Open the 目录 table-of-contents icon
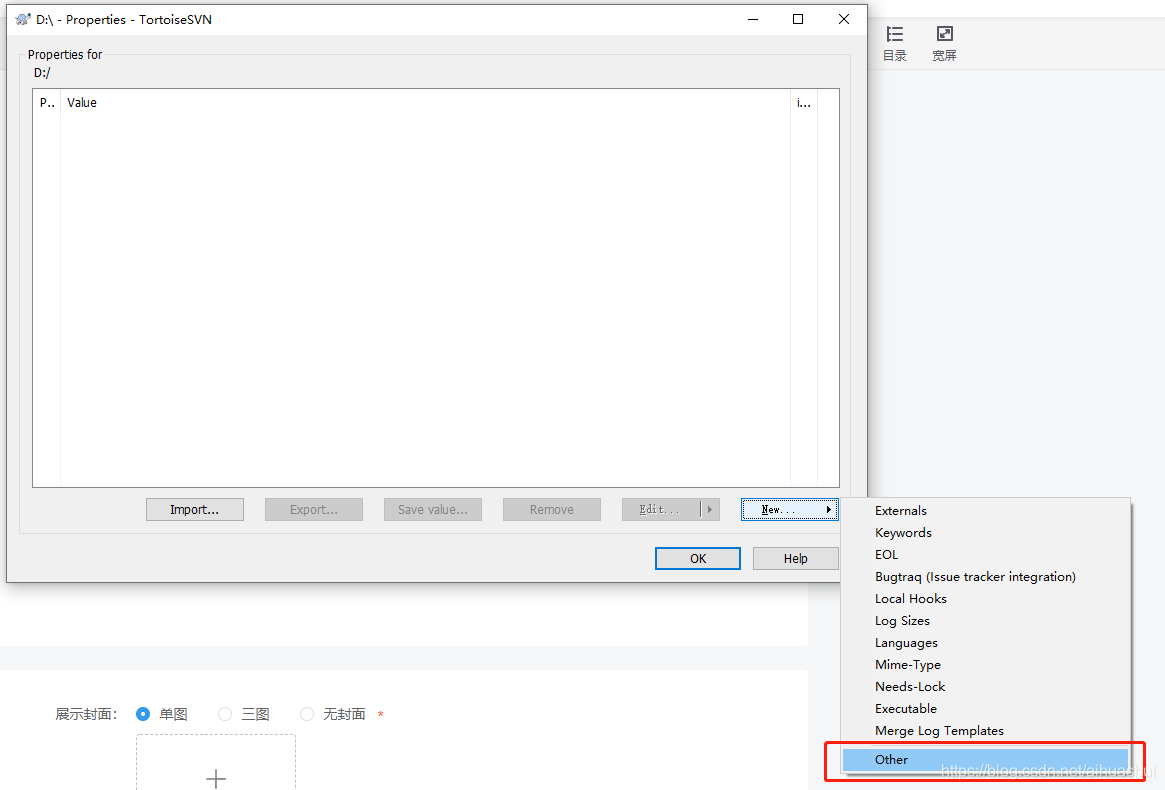Viewport: 1165px width, 790px height. [895, 44]
